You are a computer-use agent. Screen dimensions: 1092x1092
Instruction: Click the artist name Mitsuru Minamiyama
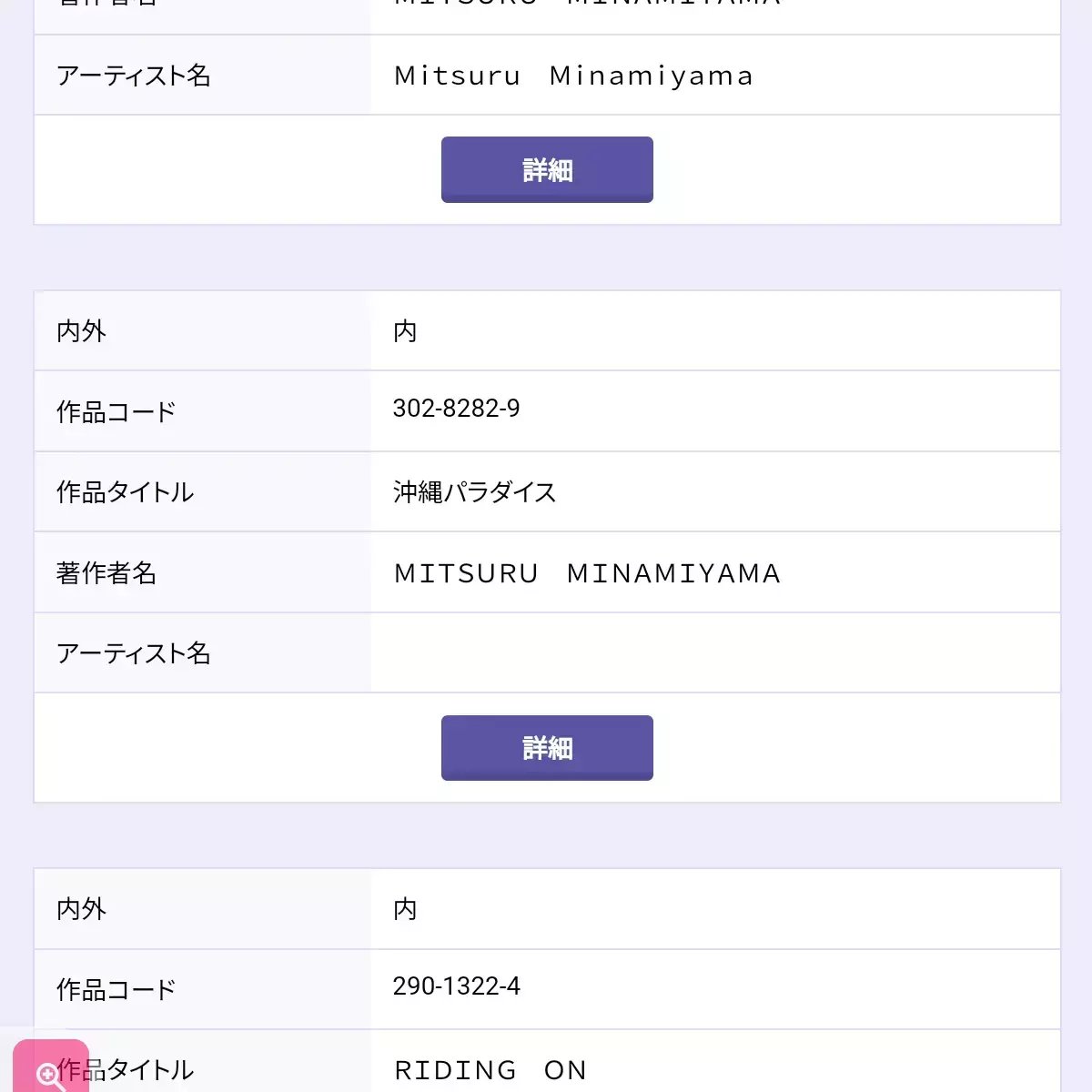[572, 76]
